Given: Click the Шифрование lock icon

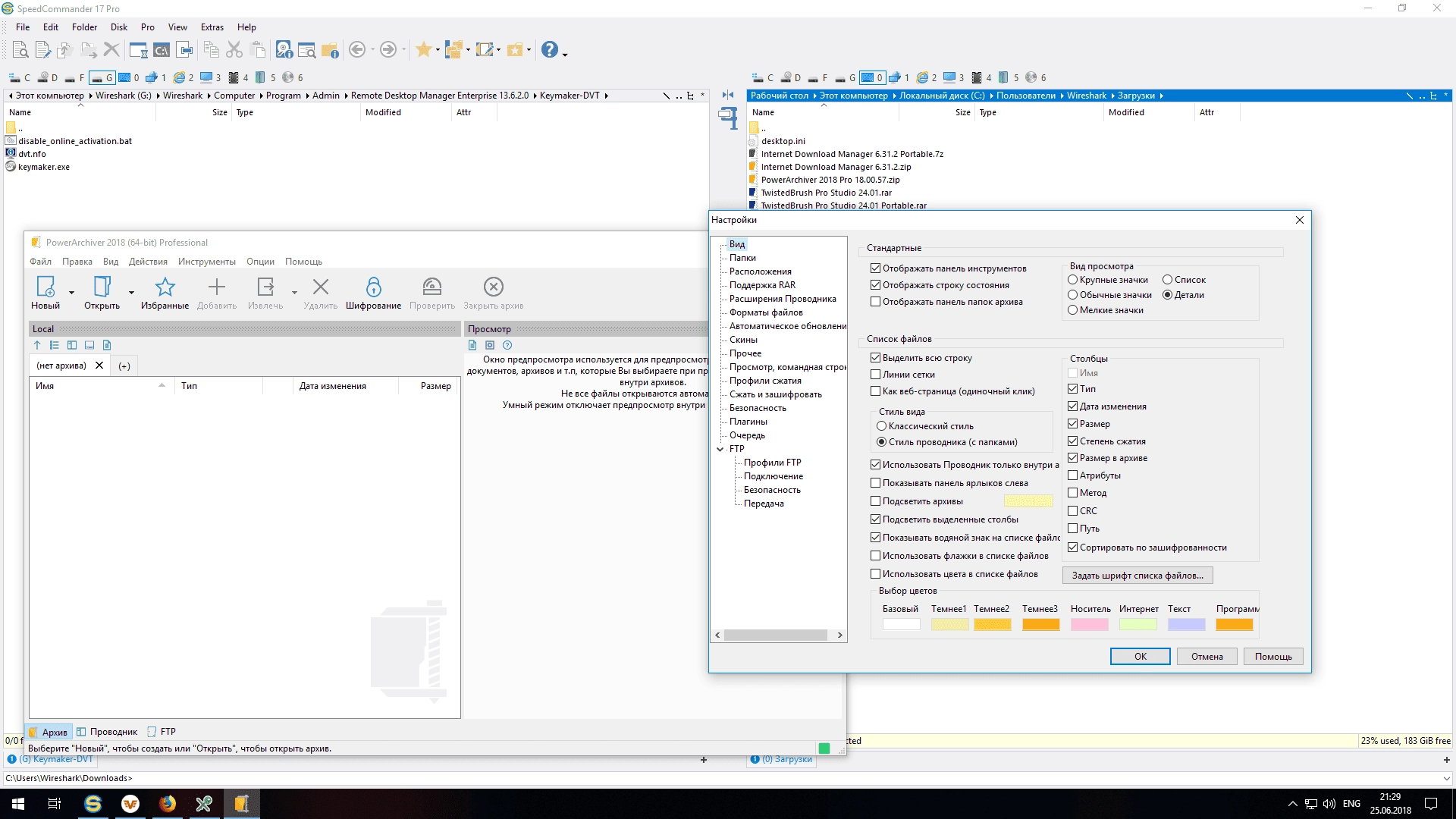Looking at the screenshot, I should [x=373, y=287].
